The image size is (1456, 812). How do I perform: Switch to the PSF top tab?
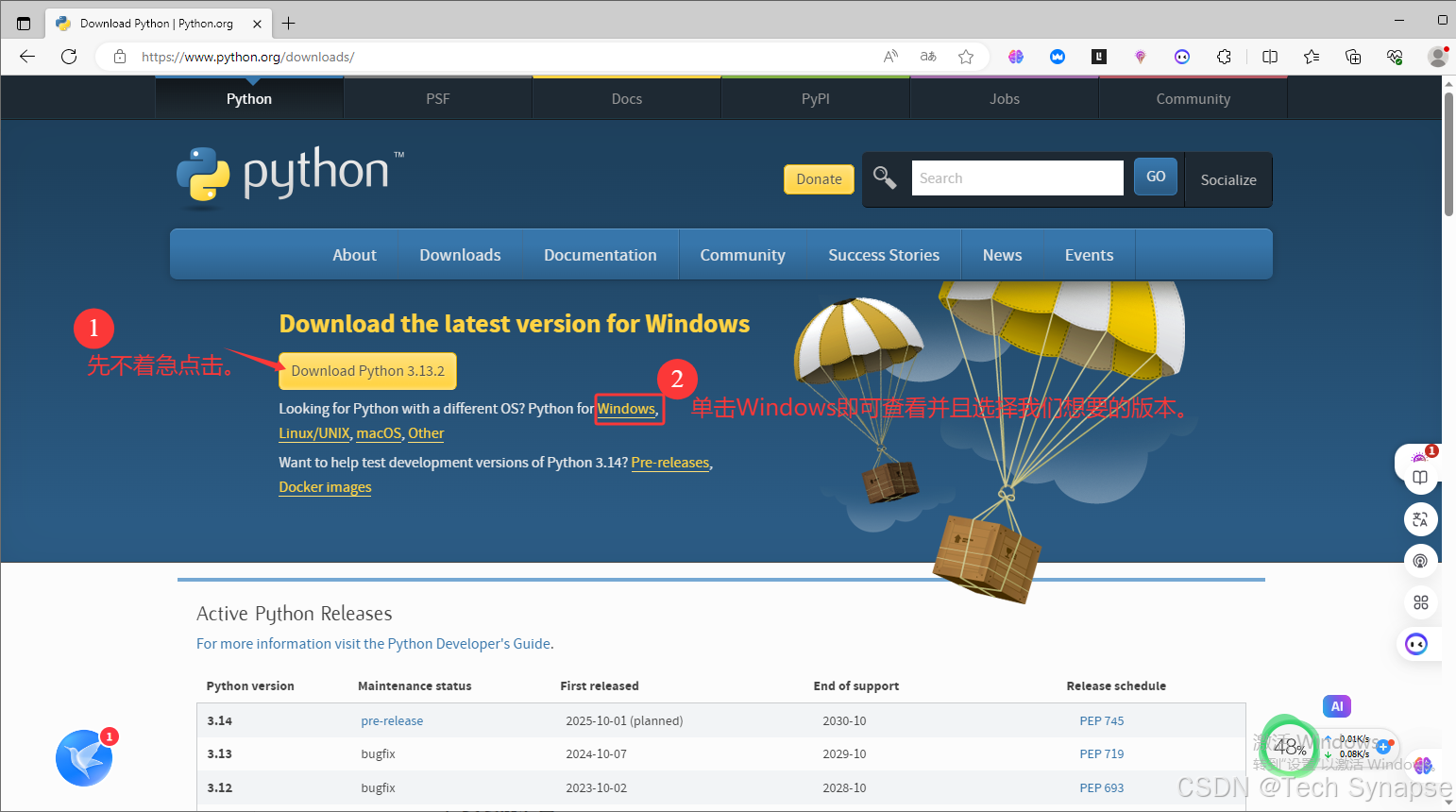(x=438, y=98)
